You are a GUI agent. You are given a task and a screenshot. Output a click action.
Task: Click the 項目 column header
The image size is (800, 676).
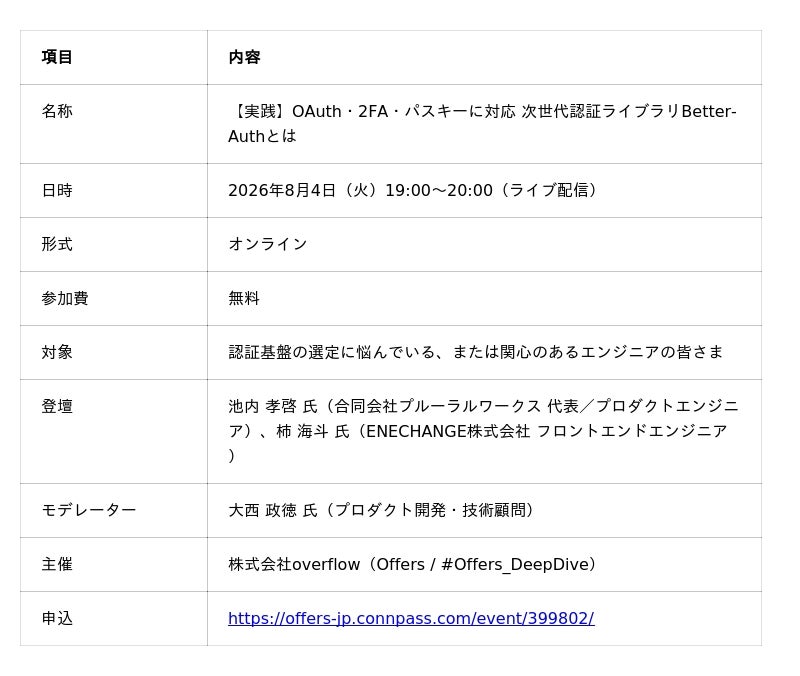[57, 57]
